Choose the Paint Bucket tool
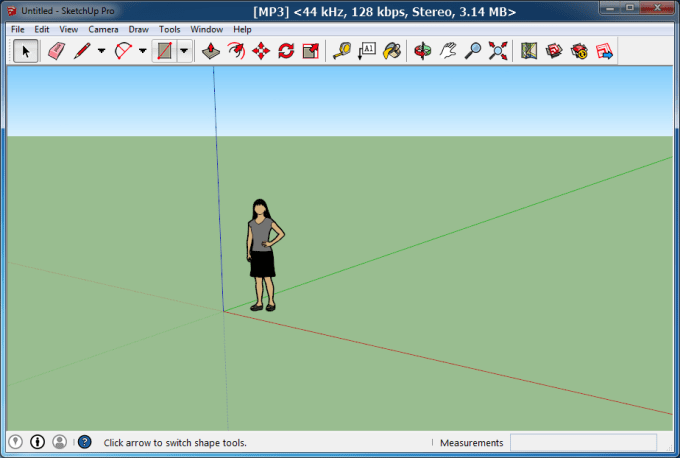This screenshot has width=680, height=458. (392, 51)
